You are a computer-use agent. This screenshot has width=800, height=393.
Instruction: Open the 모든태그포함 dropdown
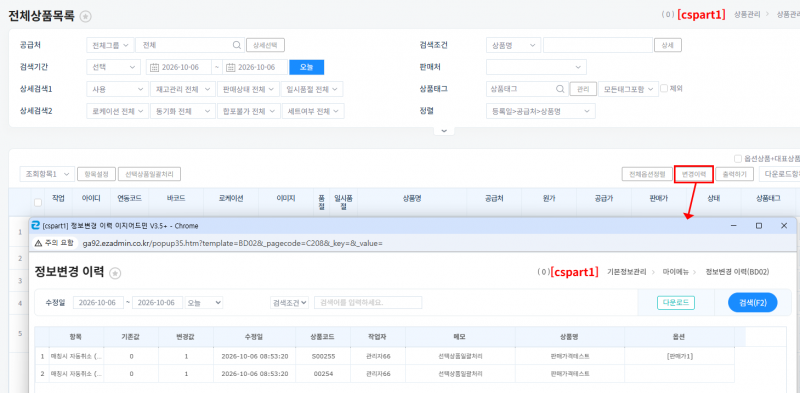click(x=628, y=89)
